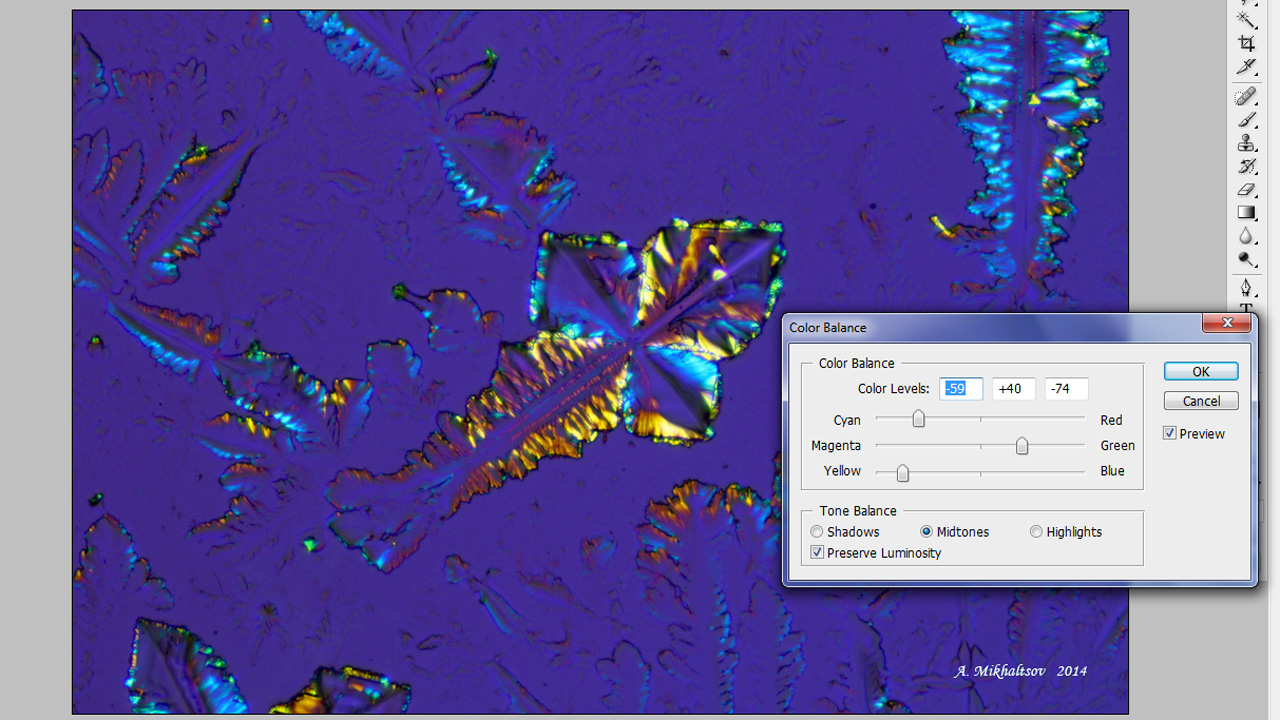
Task: Select the Crop tool
Action: click(x=1246, y=43)
